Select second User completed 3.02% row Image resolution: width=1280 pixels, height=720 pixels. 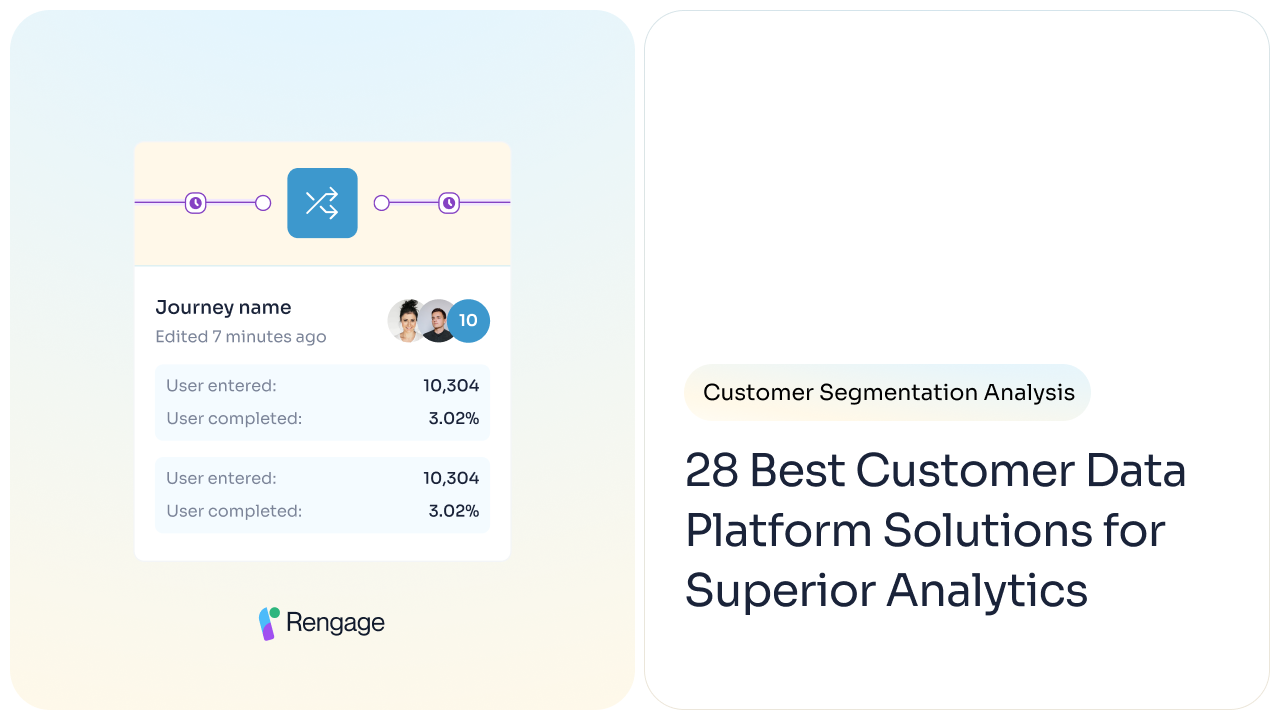(322, 511)
